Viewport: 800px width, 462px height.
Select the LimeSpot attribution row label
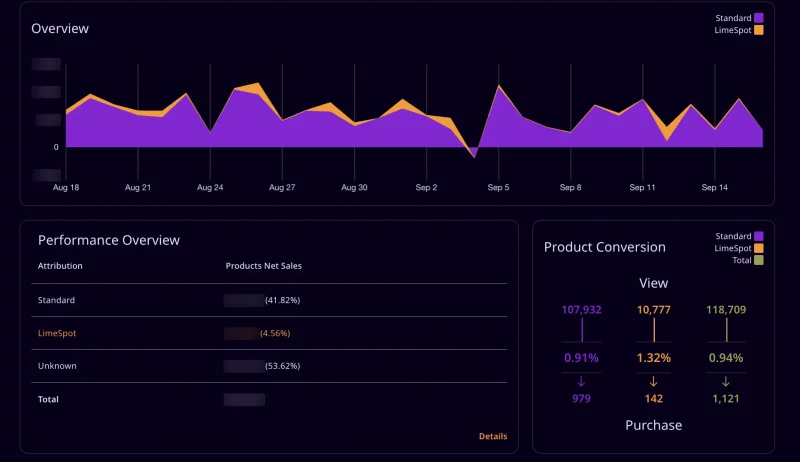click(57, 333)
